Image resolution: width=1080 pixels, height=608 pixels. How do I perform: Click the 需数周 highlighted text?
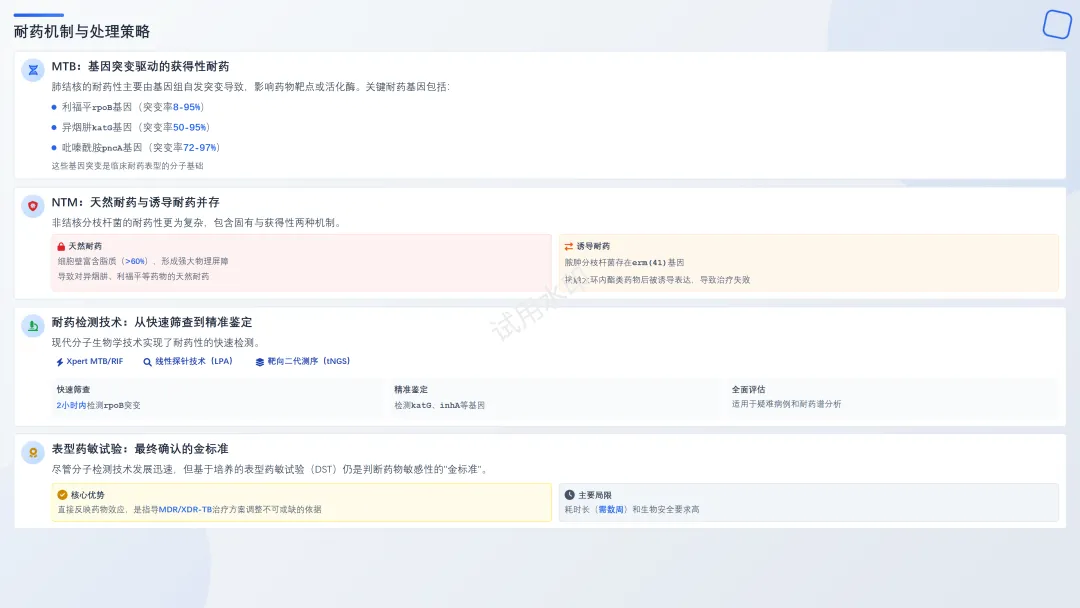[611, 510]
